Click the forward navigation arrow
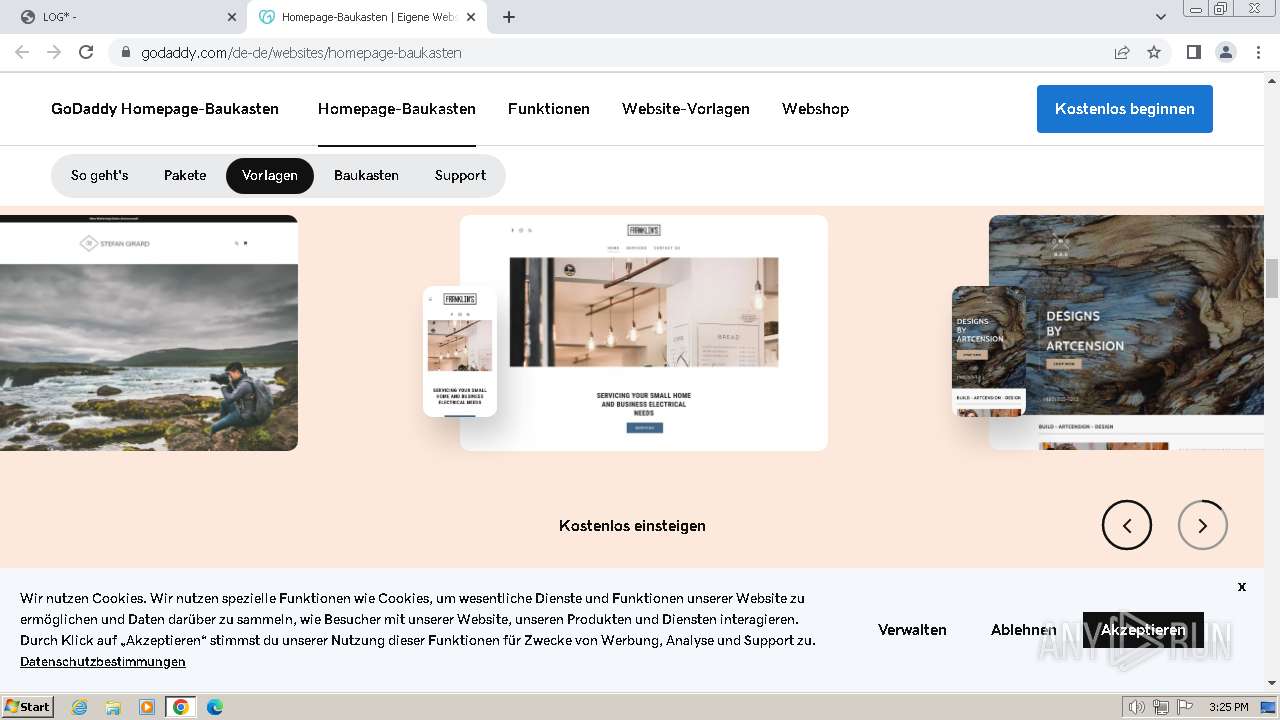The image size is (1280, 720). 54,52
